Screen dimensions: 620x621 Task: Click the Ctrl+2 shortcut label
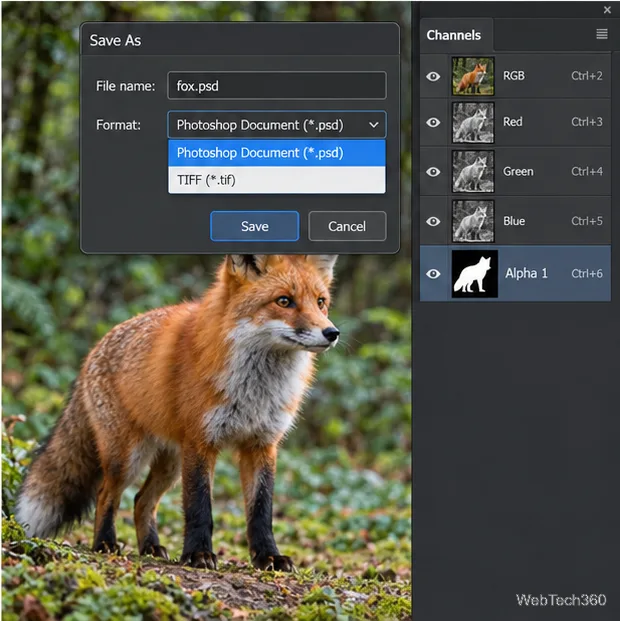click(x=587, y=76)
